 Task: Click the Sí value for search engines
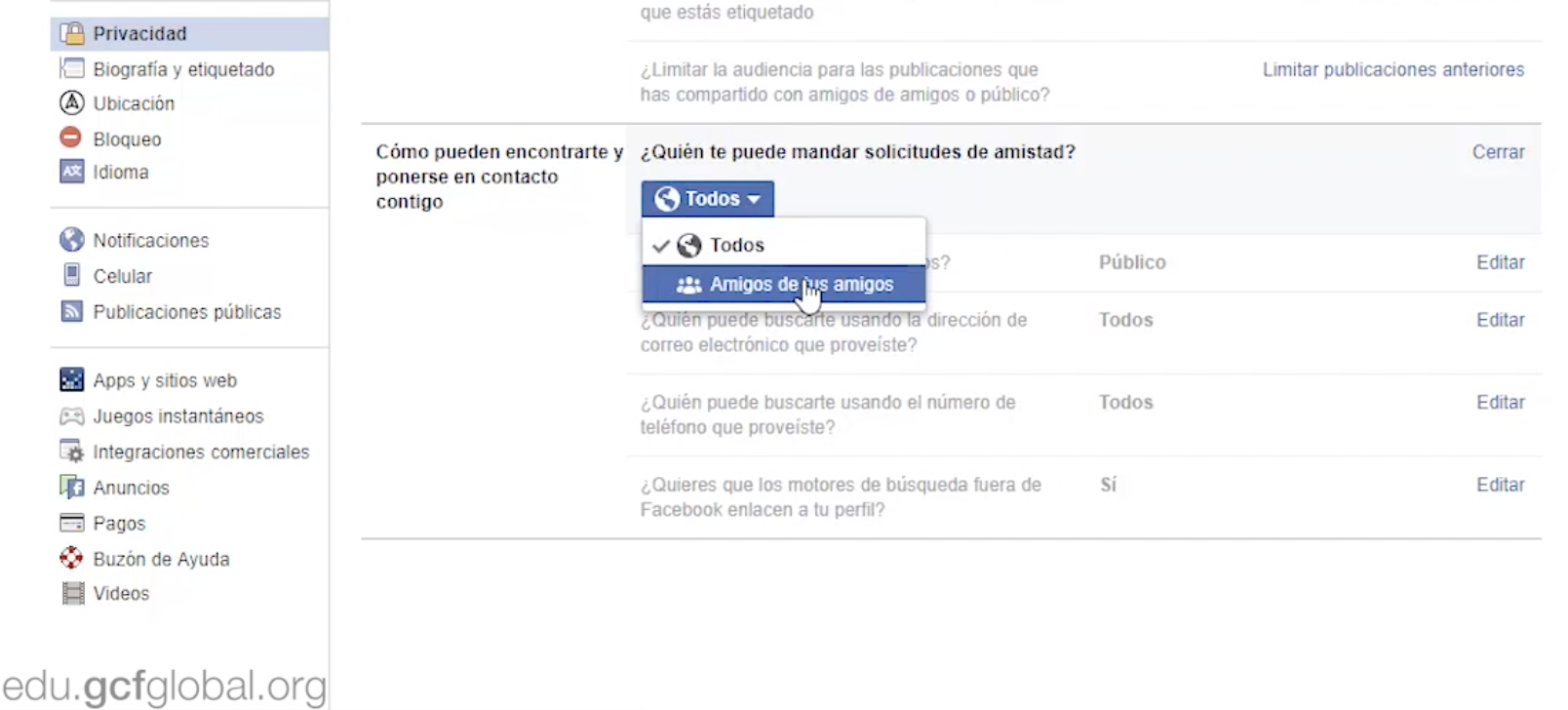pyautogui.click(x=1108, y=485)
